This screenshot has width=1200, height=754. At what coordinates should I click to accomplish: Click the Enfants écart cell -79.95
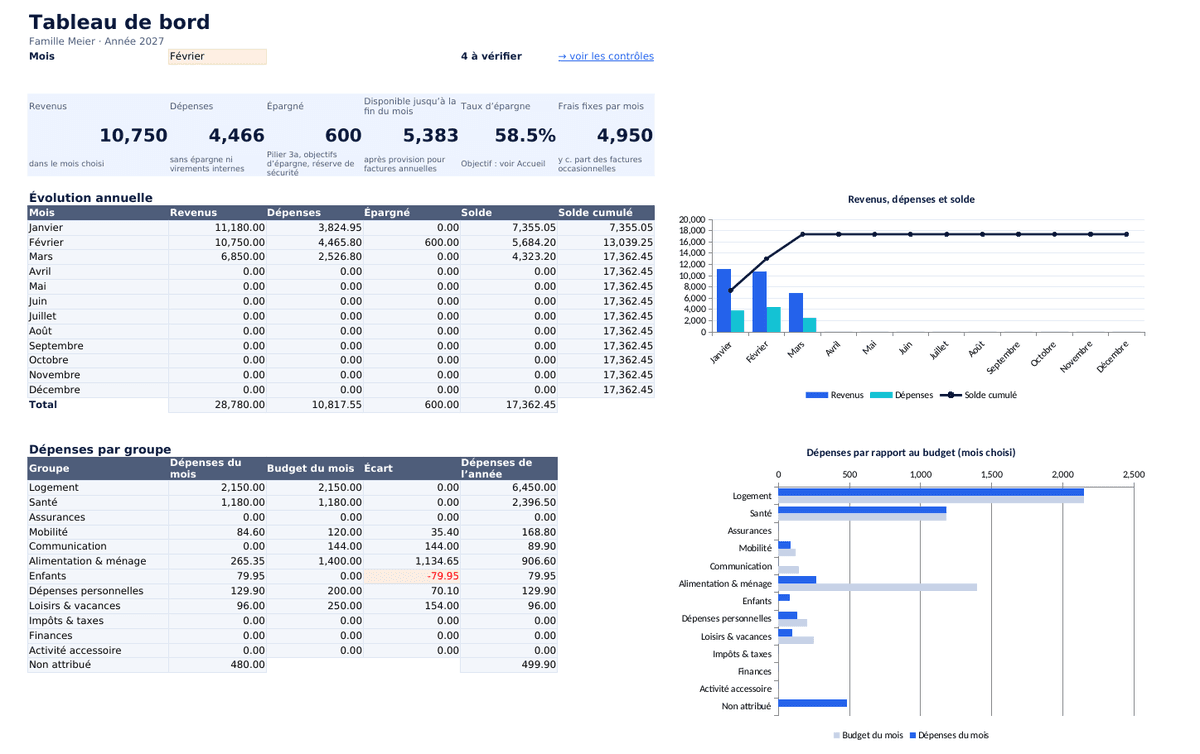[411, 576]
